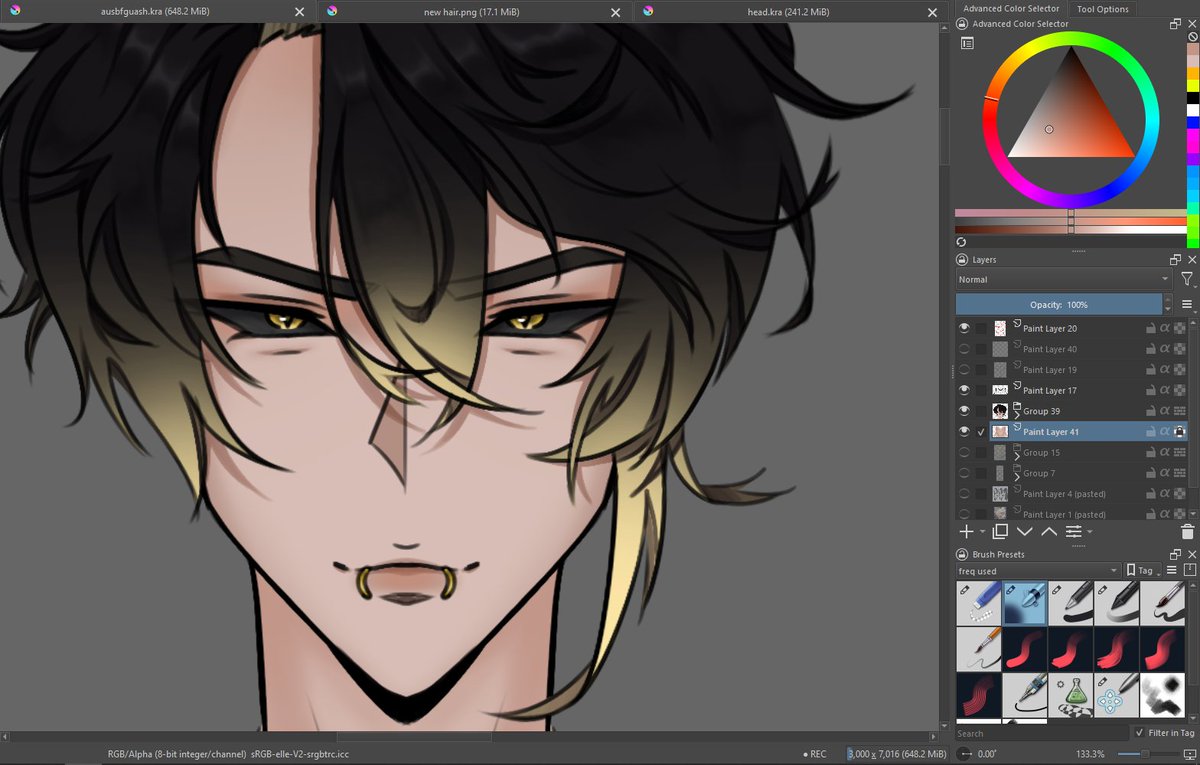Image resolution: width=1200 pixels, height=765 pixels.
Task: Open the Normal blending mode dropdown
Action: pyautogui.click(x=1063, y=279)
